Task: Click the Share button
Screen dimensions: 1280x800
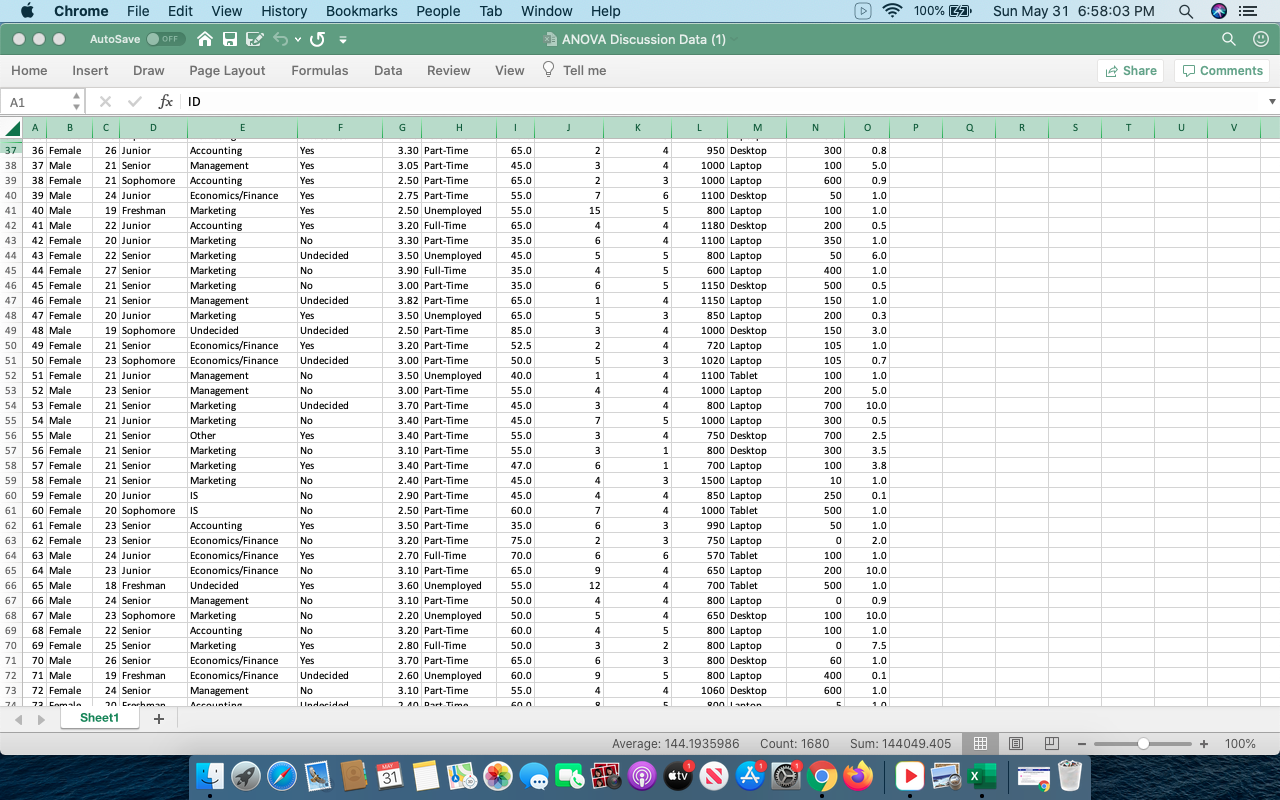Action: point(1131,70)
